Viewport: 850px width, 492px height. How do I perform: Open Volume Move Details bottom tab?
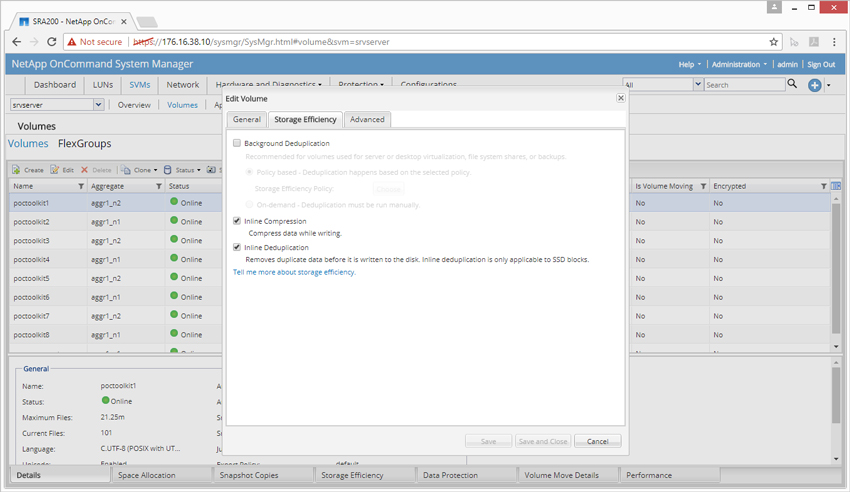click(x=568, y=475)
